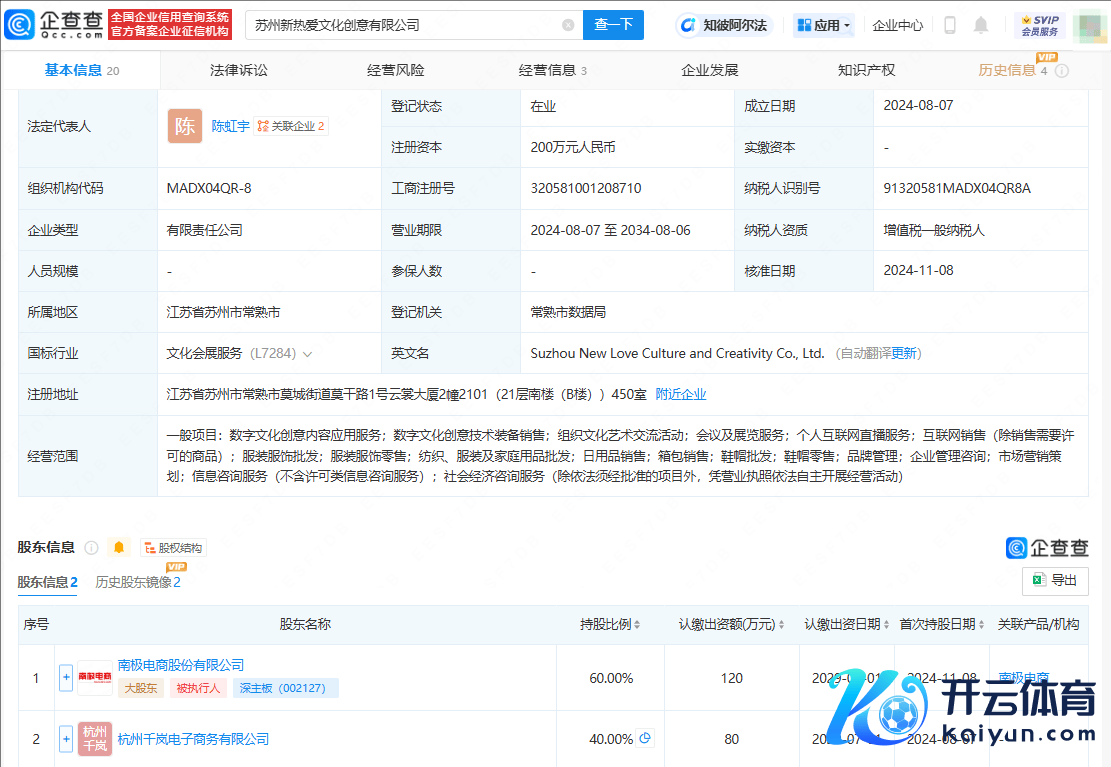Open the 应用 dropdown menu

[x=822, y=25]
